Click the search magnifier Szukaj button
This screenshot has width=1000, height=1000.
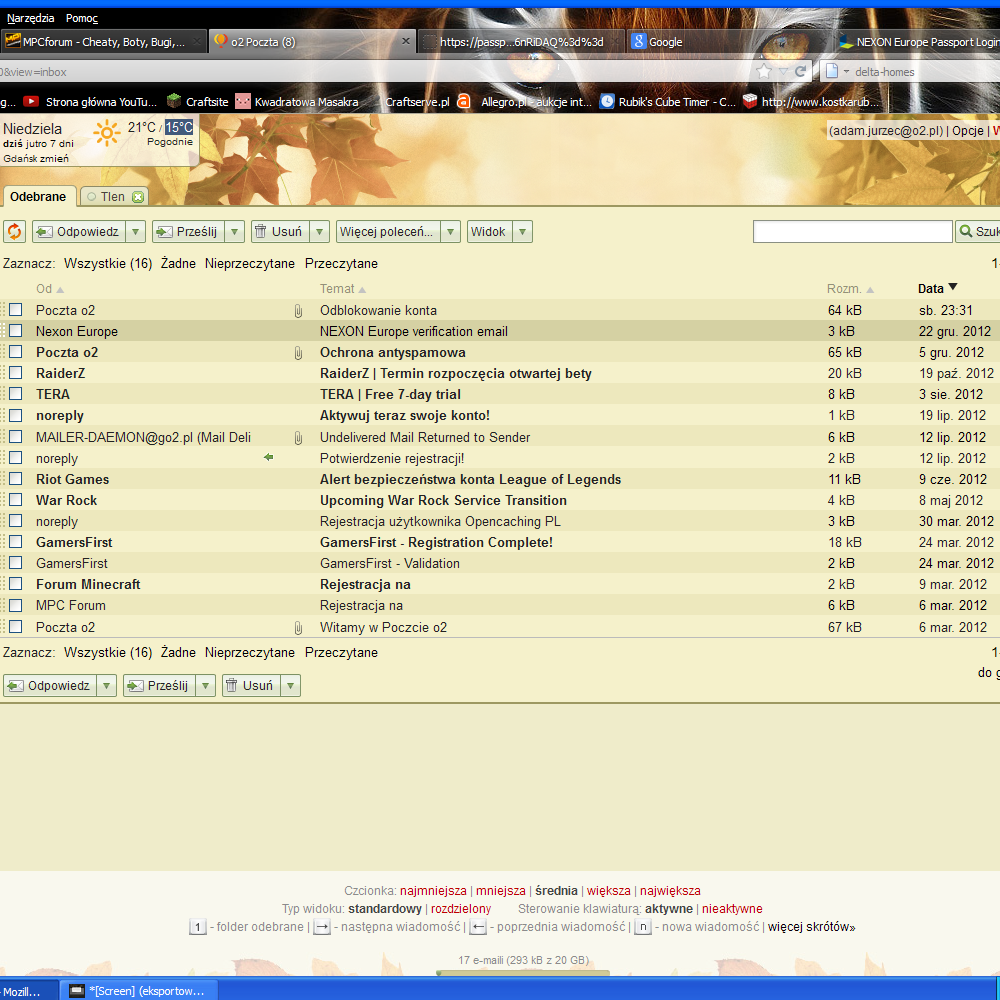click(x=978, y=232)
